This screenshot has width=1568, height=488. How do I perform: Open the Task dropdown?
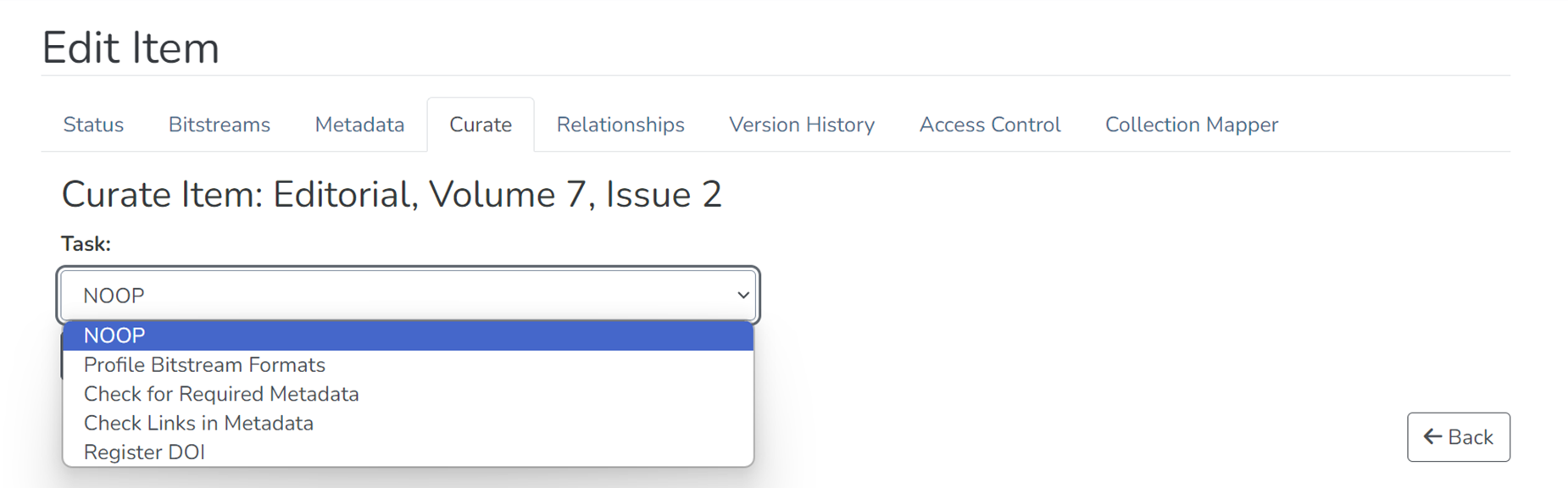(x=410, y=295)
